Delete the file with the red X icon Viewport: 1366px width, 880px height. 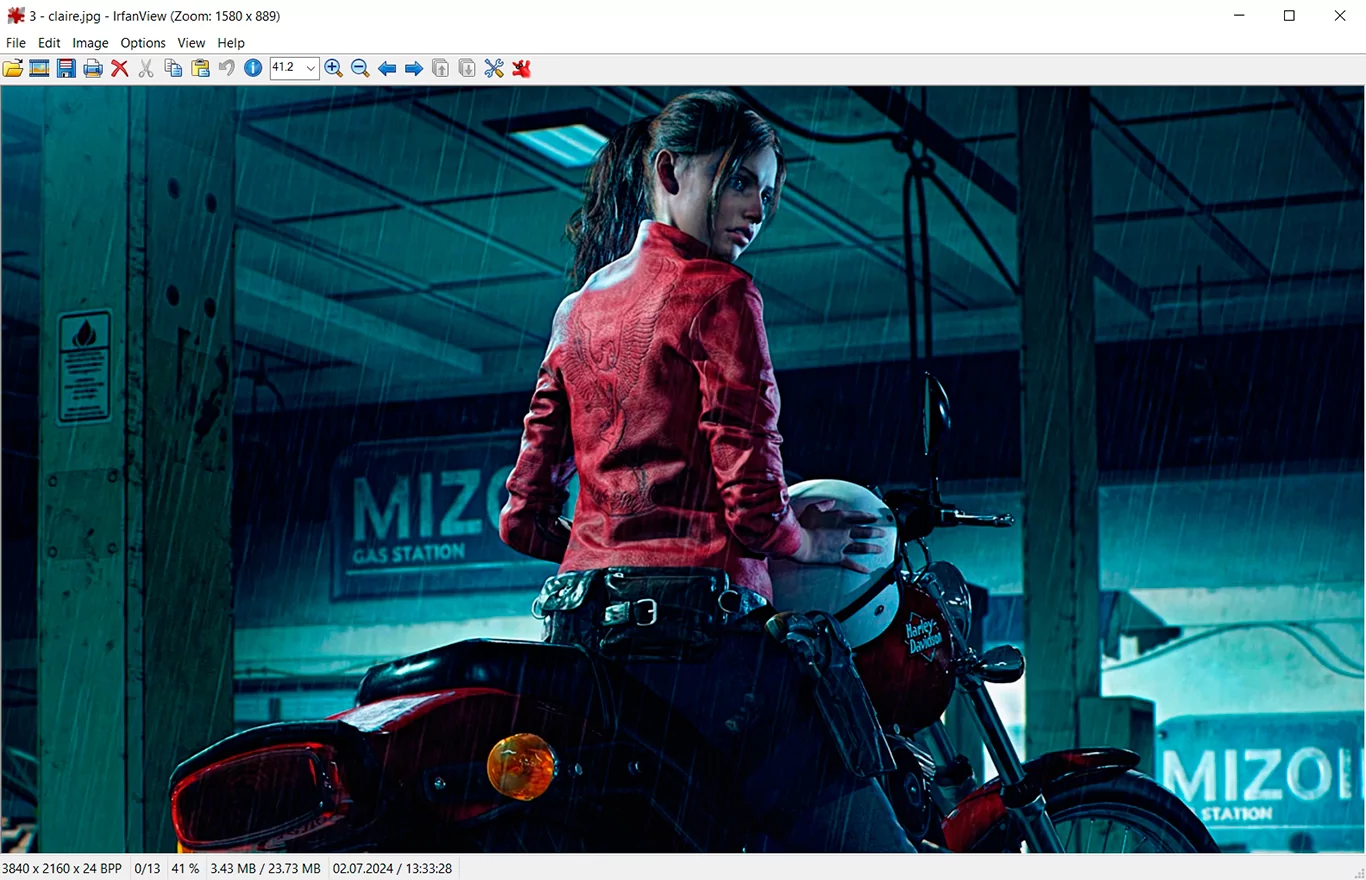point(120,68)
